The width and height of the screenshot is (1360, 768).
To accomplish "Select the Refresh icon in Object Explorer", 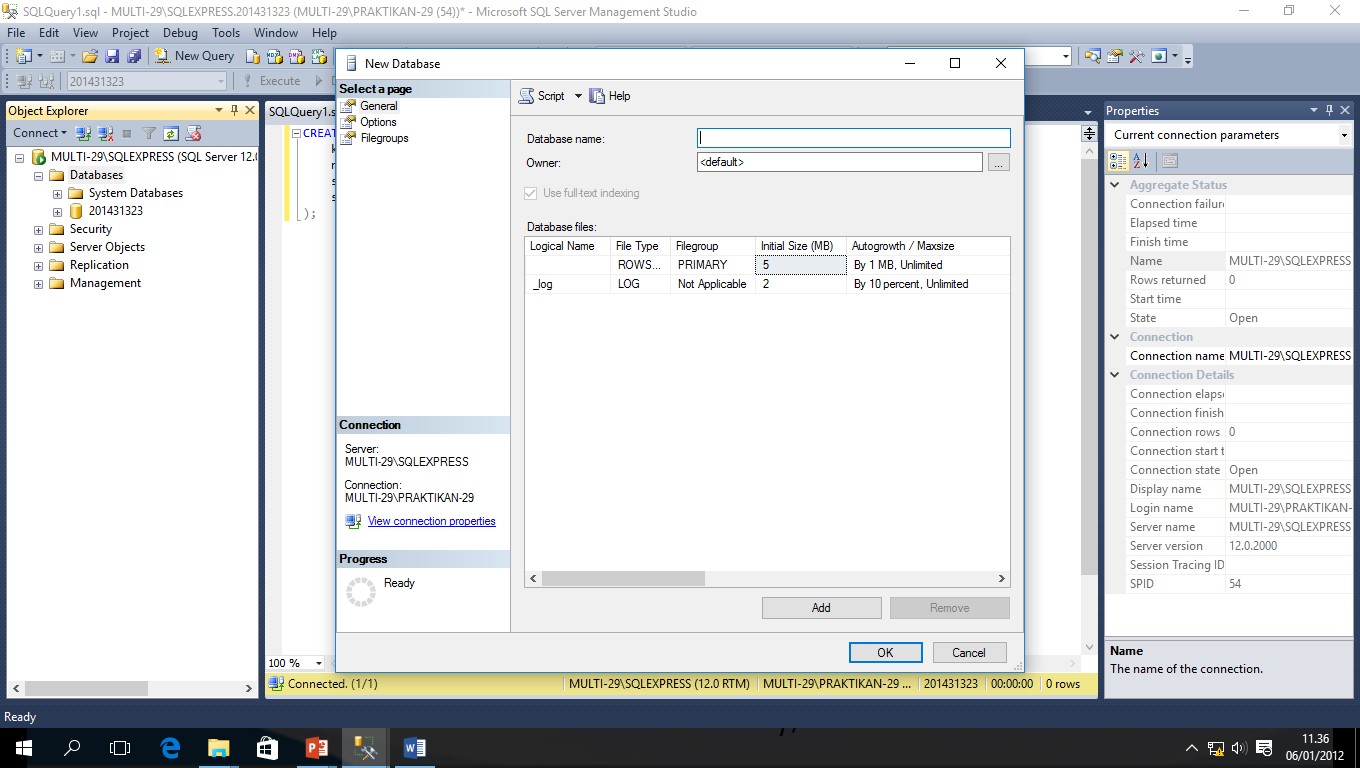I will (170, 133).
